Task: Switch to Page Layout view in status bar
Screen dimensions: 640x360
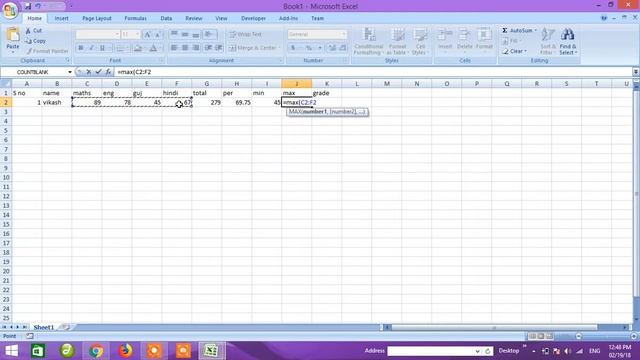Action: [x=541, y=336]
